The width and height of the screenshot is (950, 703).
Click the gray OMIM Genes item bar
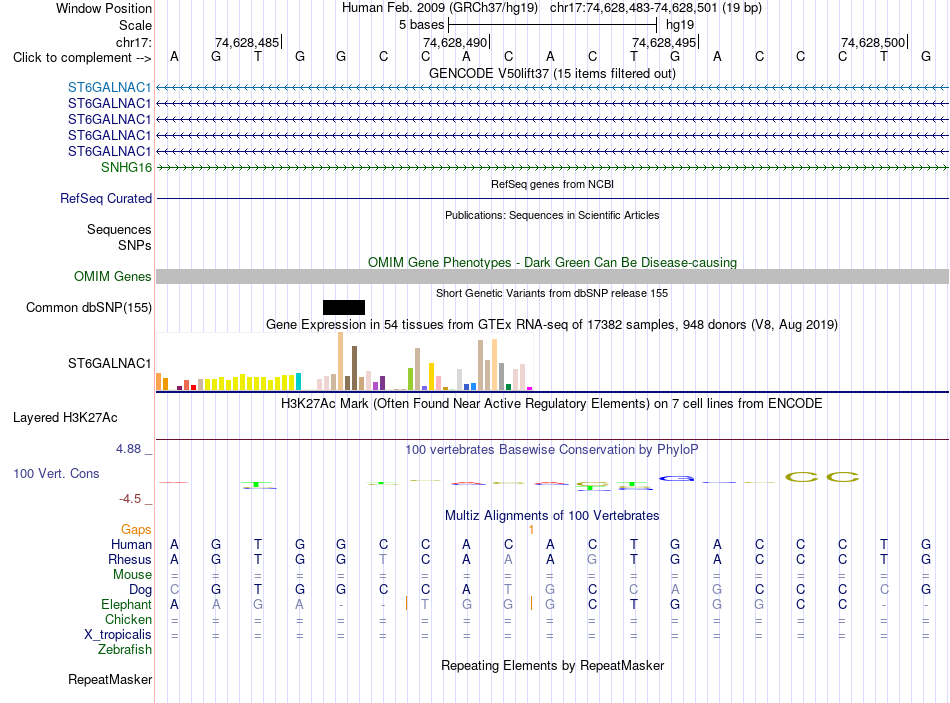pyautogui.click(x=552, y=276)
